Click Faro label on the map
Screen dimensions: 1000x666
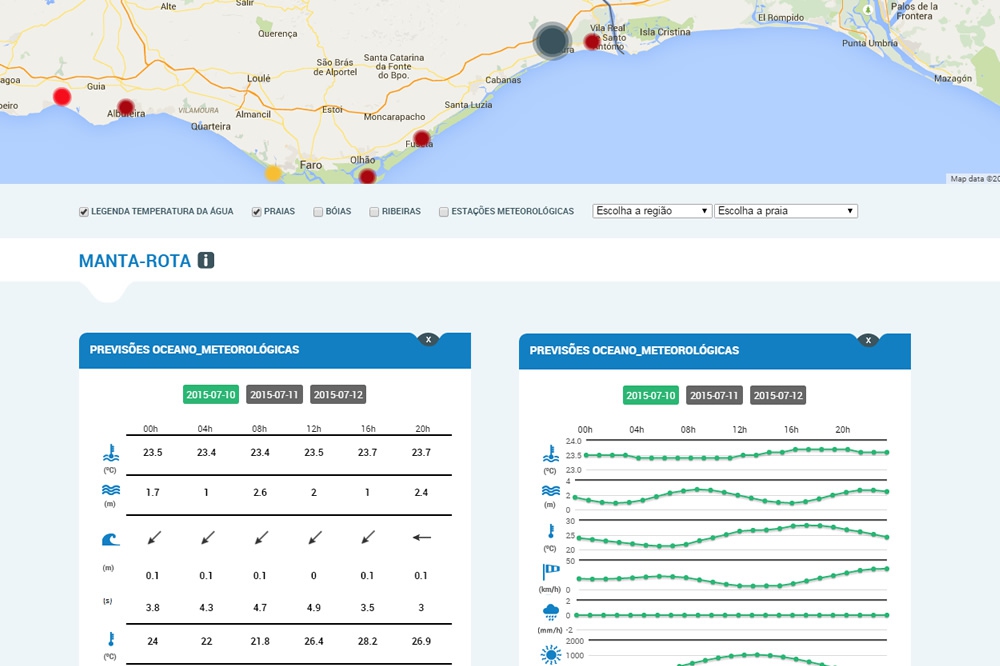[x=311, y=165]
